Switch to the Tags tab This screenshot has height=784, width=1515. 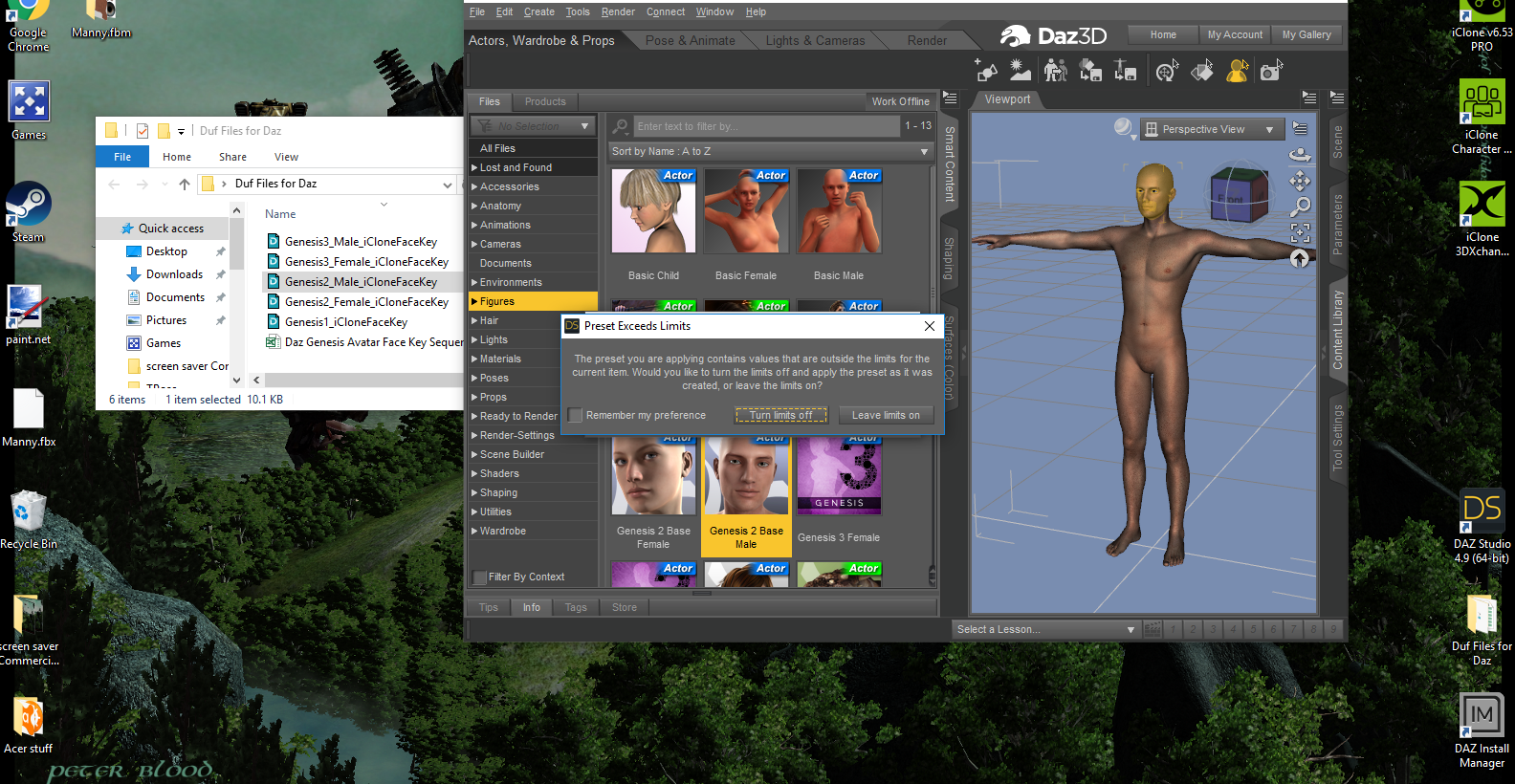576,607
